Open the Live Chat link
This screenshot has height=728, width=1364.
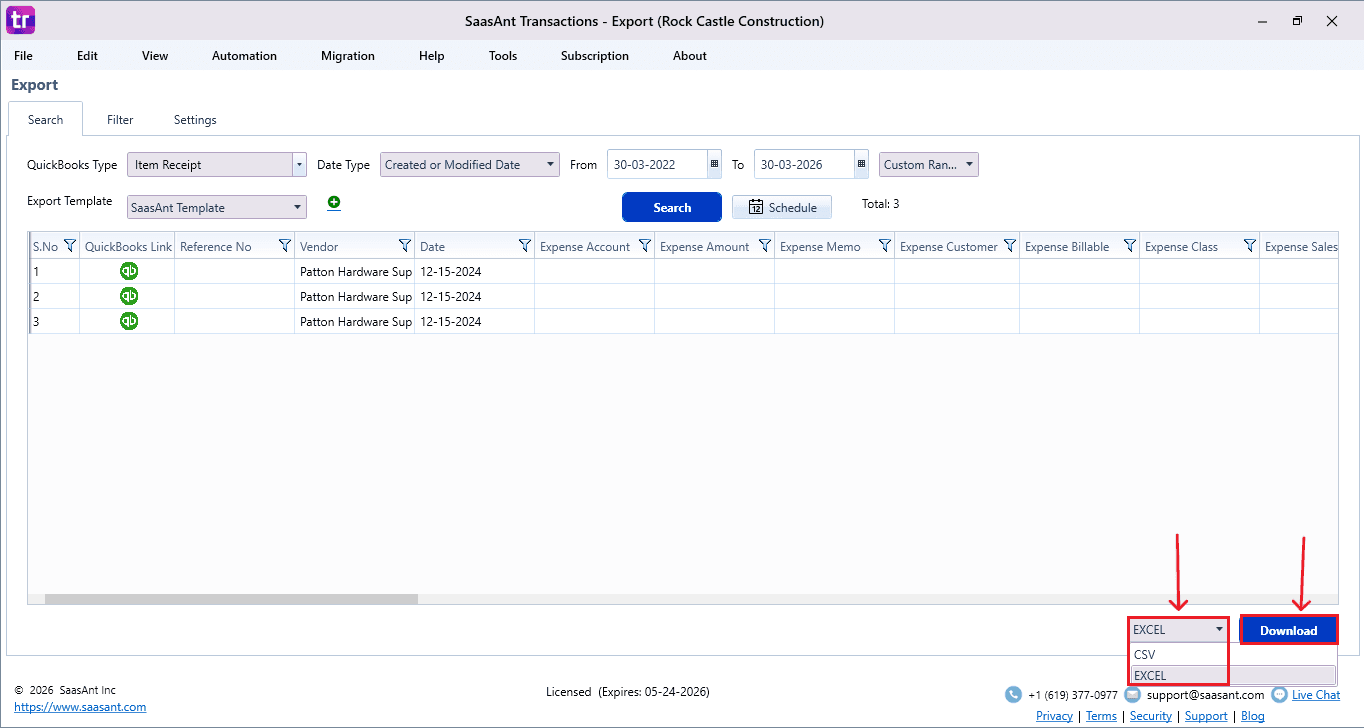(x=1316, y=695)
